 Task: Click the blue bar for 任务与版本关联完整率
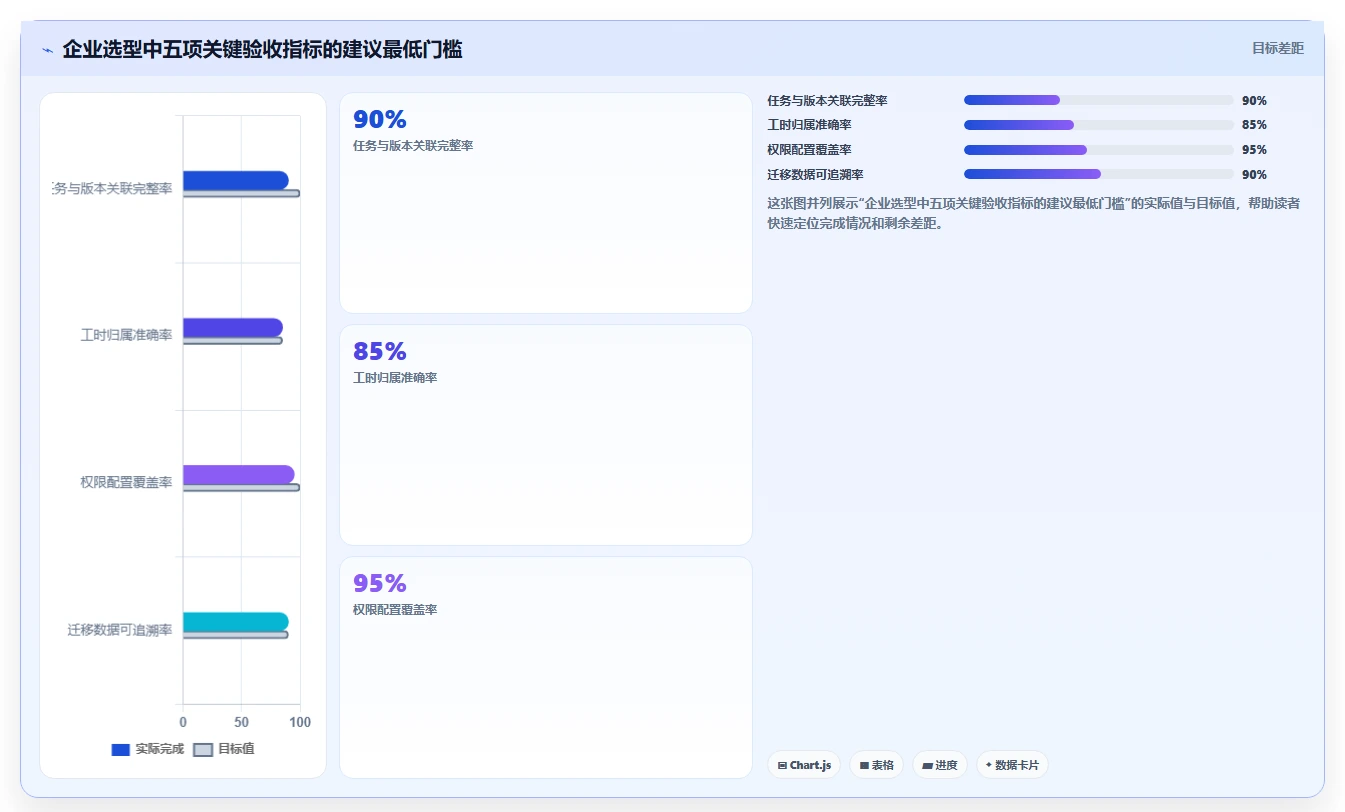tap(236, 180)
